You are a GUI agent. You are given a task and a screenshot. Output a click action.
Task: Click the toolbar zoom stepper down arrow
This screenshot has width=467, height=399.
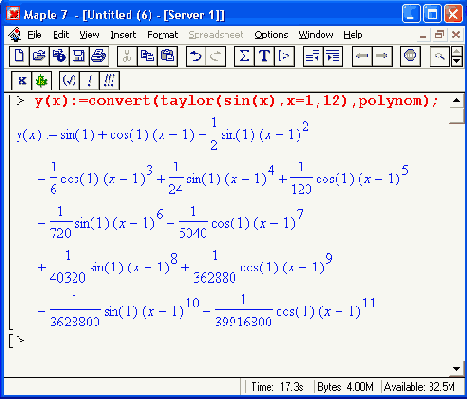(x=456, y=61)
